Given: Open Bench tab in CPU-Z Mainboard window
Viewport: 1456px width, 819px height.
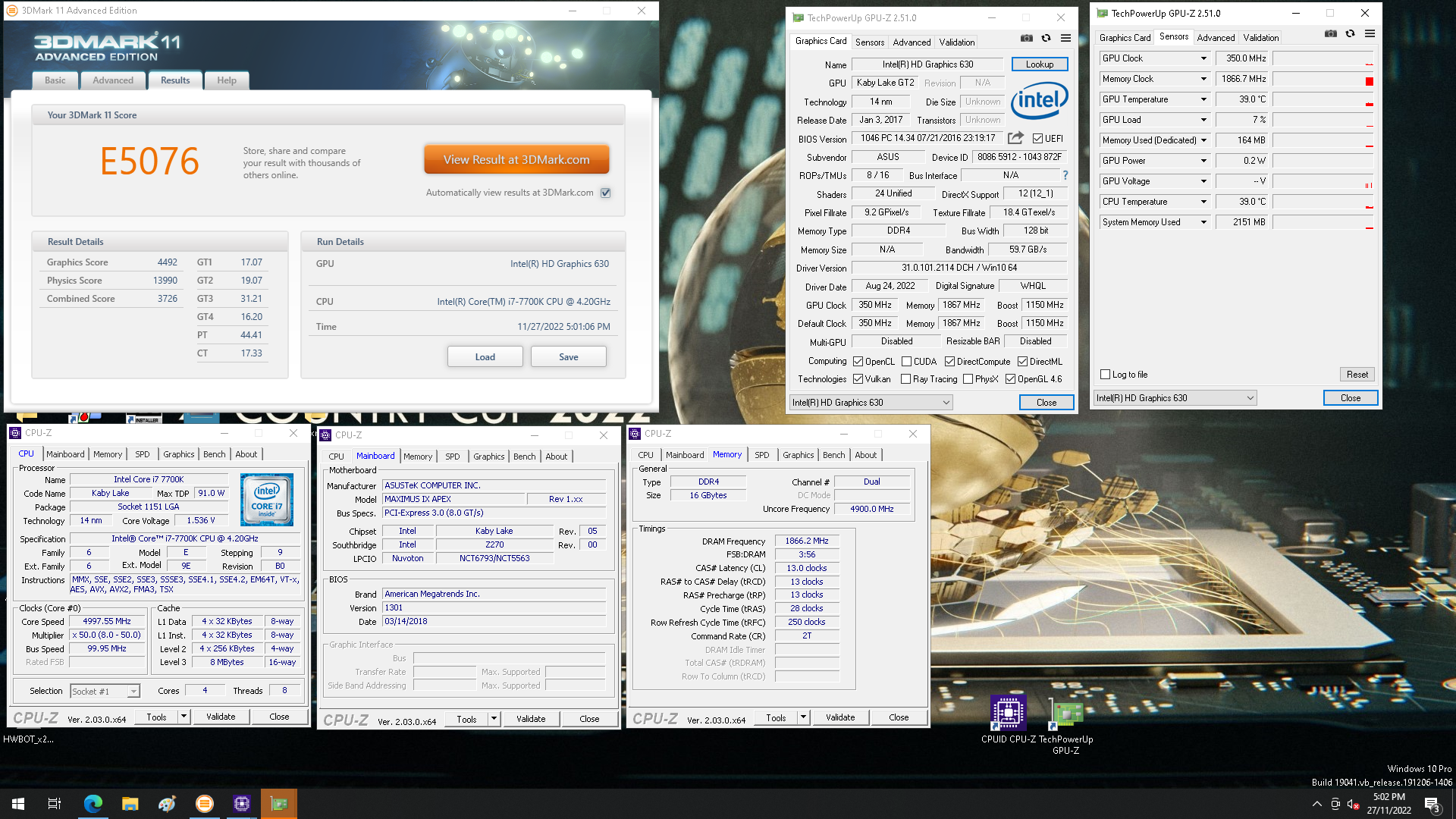Looking at the screenshot, I should 524,457.
